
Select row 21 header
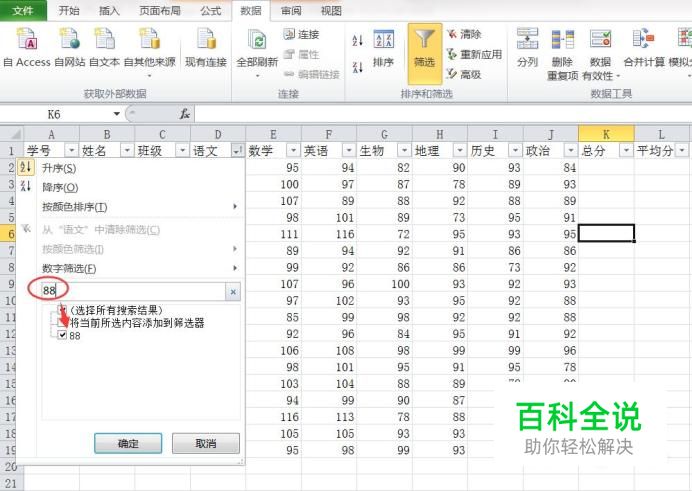click(x=11, y=484)
